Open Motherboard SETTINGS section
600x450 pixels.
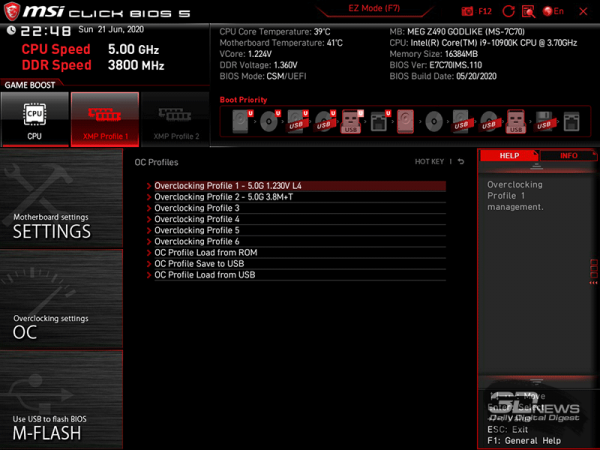[61, 226]
